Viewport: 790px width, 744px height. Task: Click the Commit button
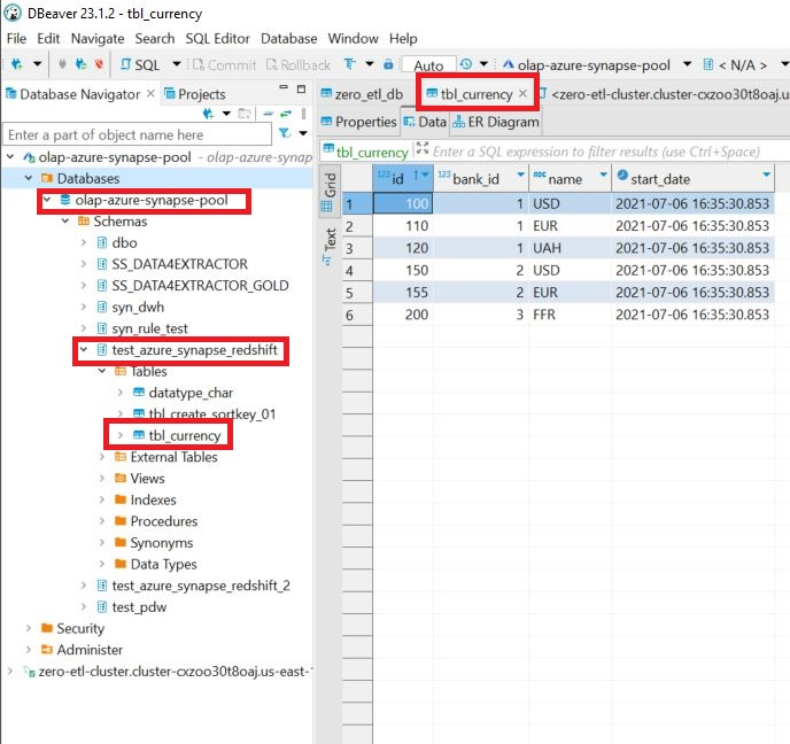tap(224, 65)
